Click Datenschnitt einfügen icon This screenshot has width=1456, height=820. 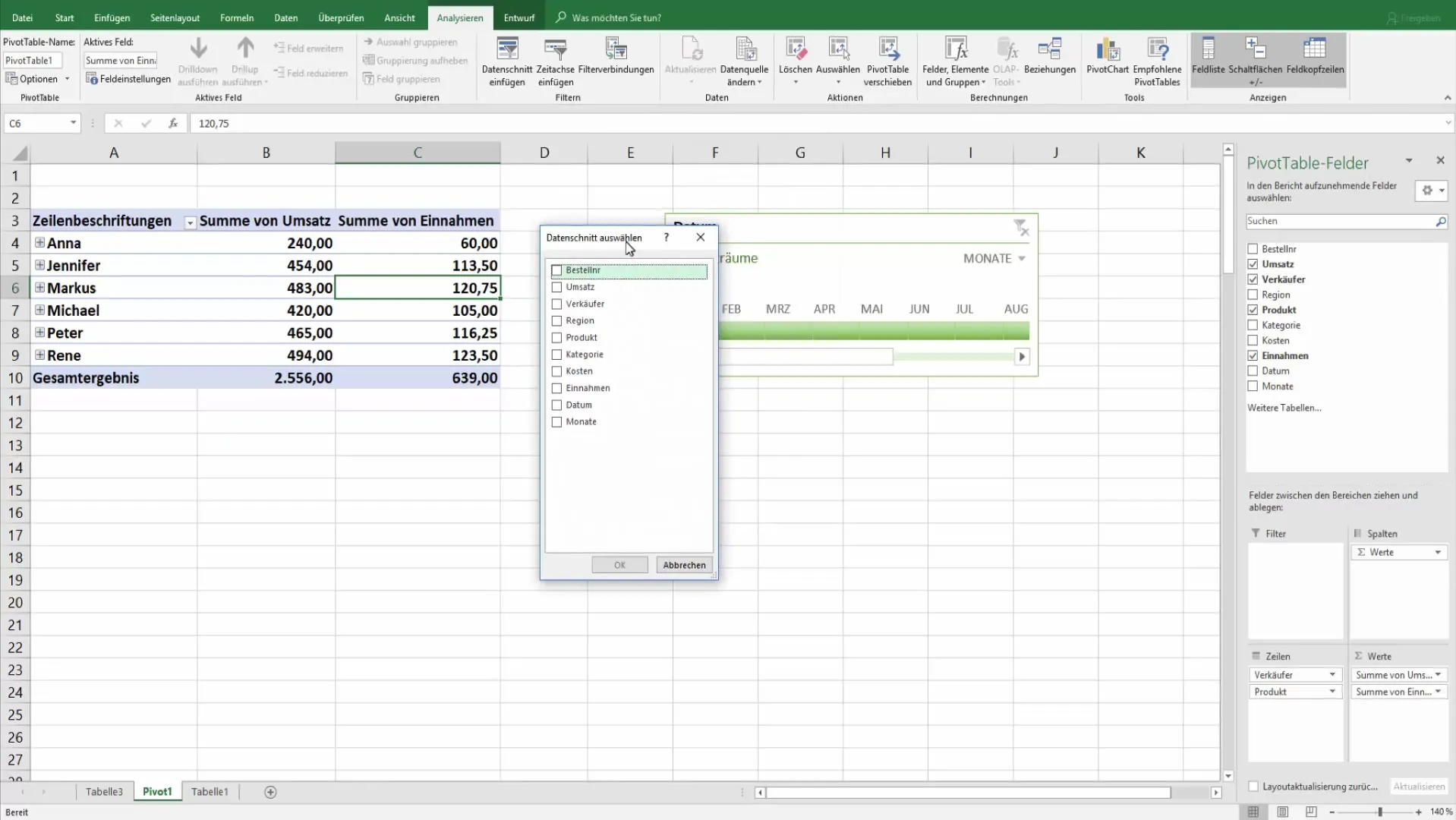click(x=506, y=50)
